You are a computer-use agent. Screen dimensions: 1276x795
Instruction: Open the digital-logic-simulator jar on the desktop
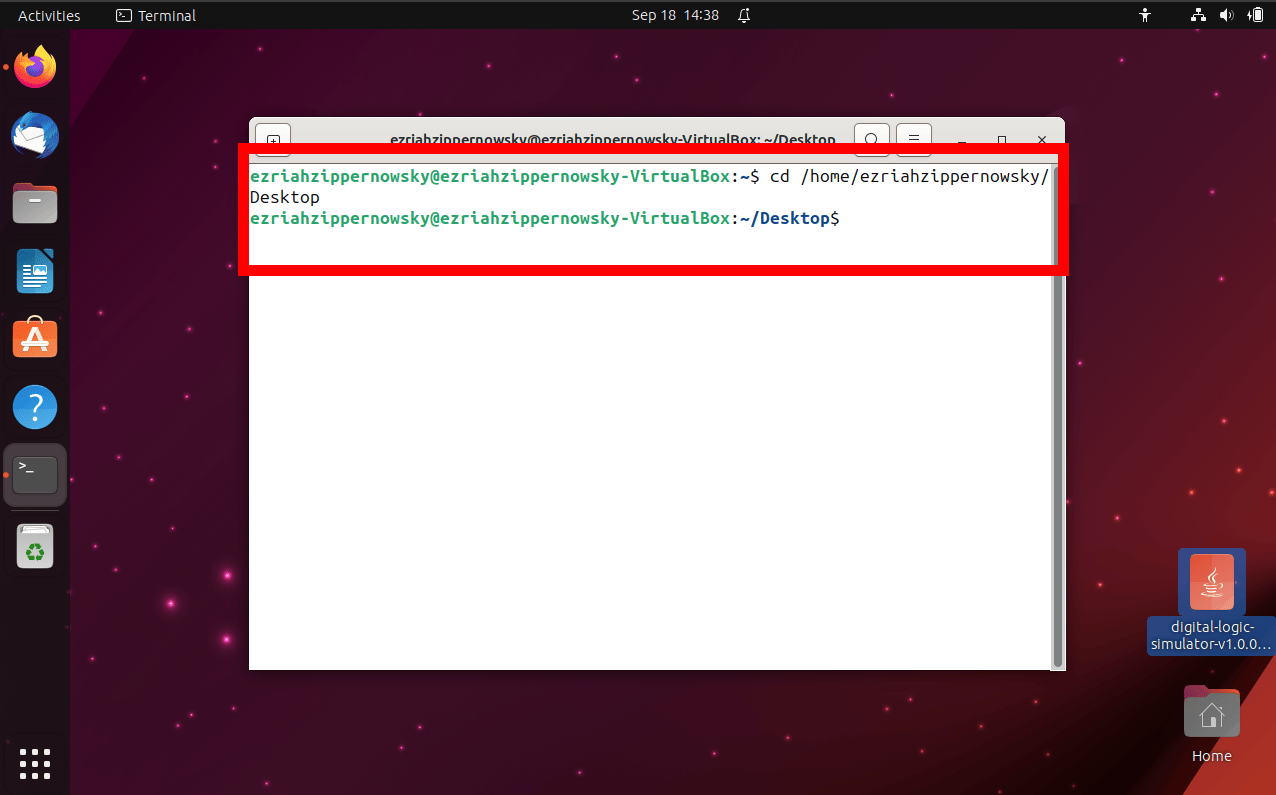coord(1211,581)
